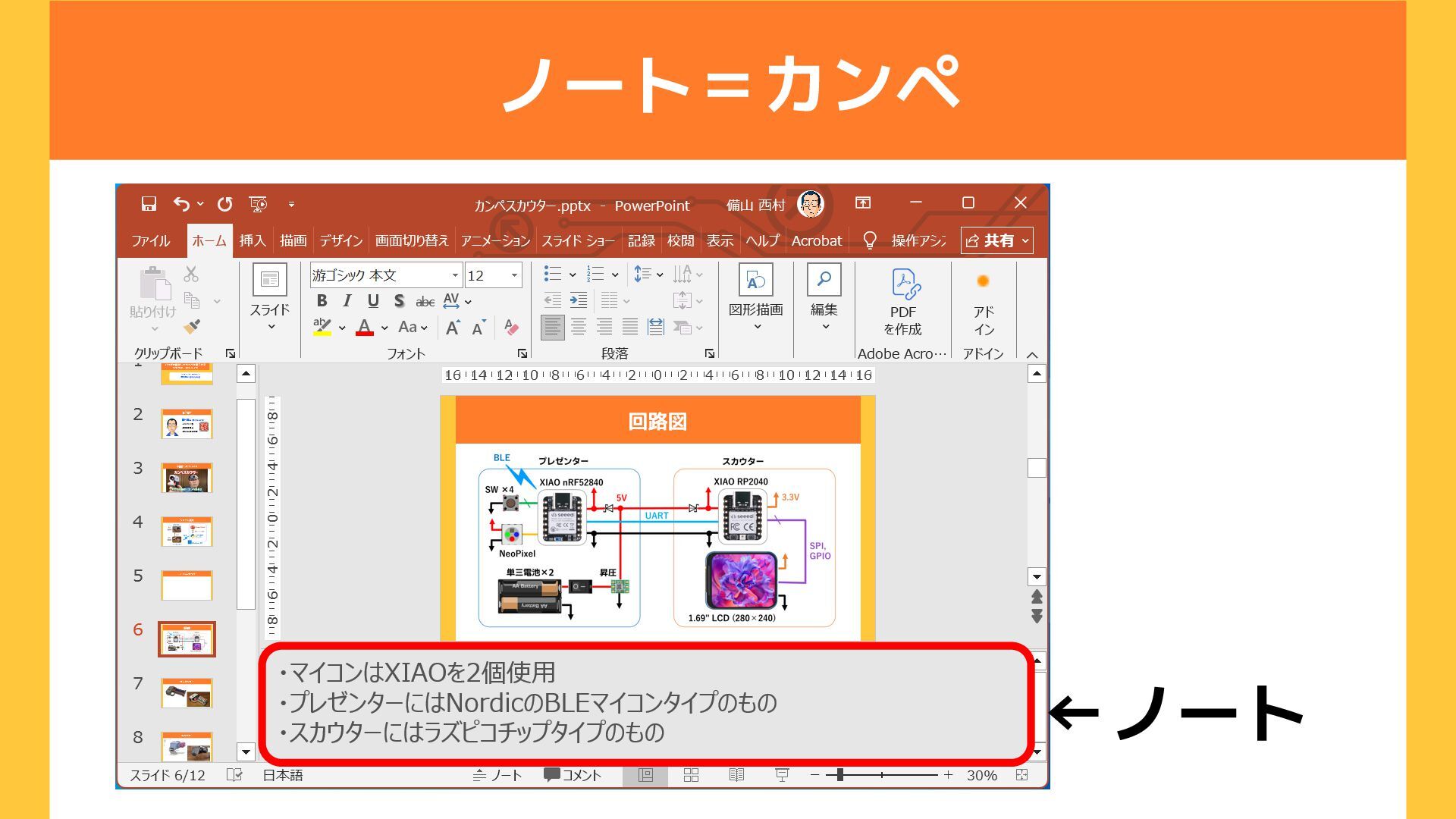This screenshot has width=1456, height=819.
Task: Select slide 7 thumbnail
Action: (x=187, y=692)
